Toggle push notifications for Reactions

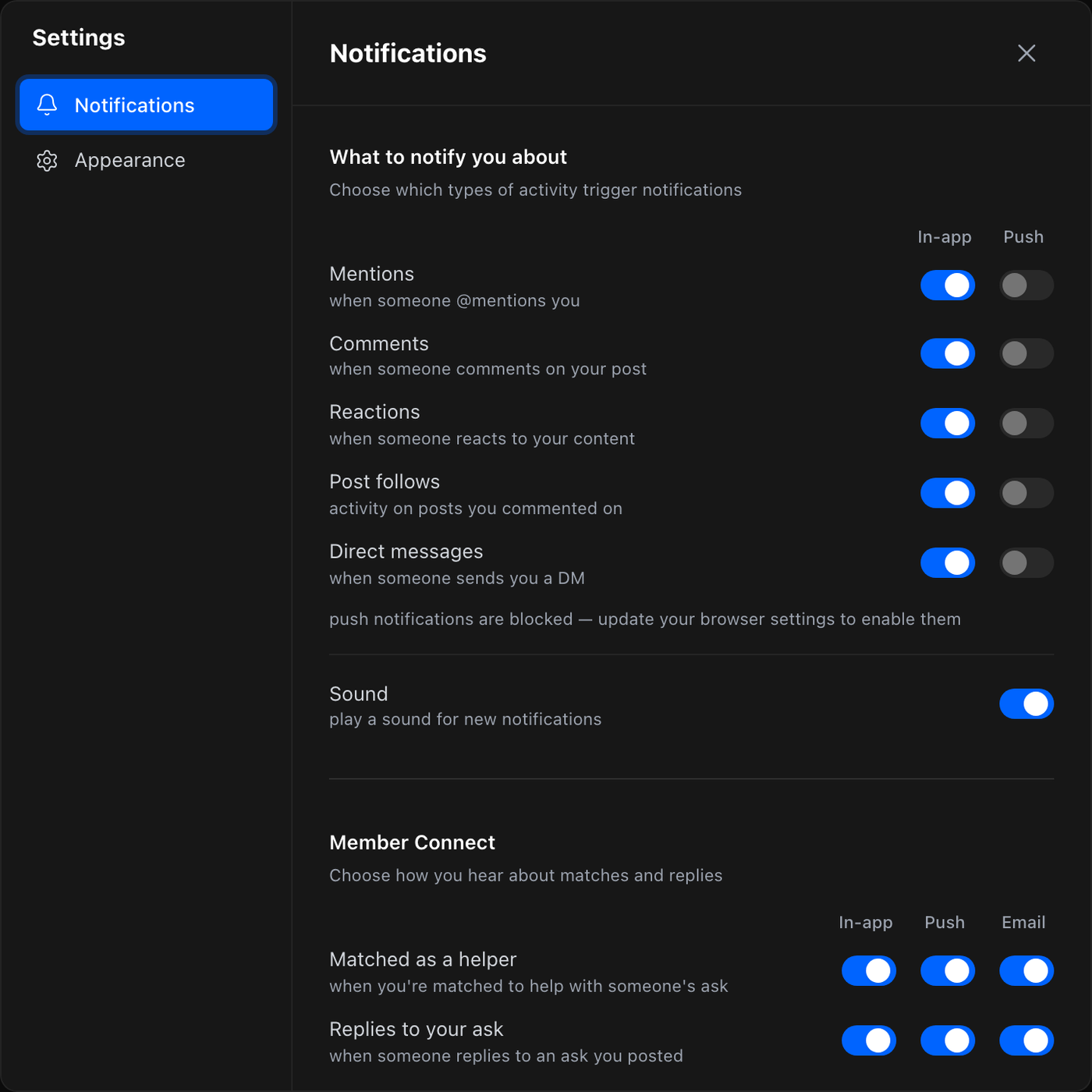coord(1026,424)
